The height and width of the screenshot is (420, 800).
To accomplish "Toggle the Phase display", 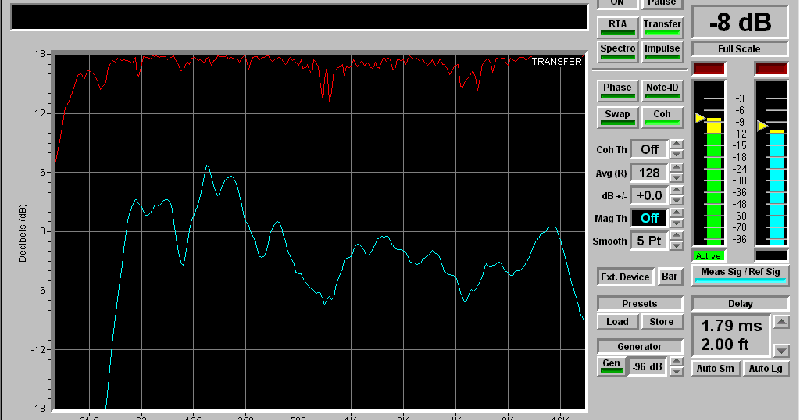I will [x=617, y=90].
